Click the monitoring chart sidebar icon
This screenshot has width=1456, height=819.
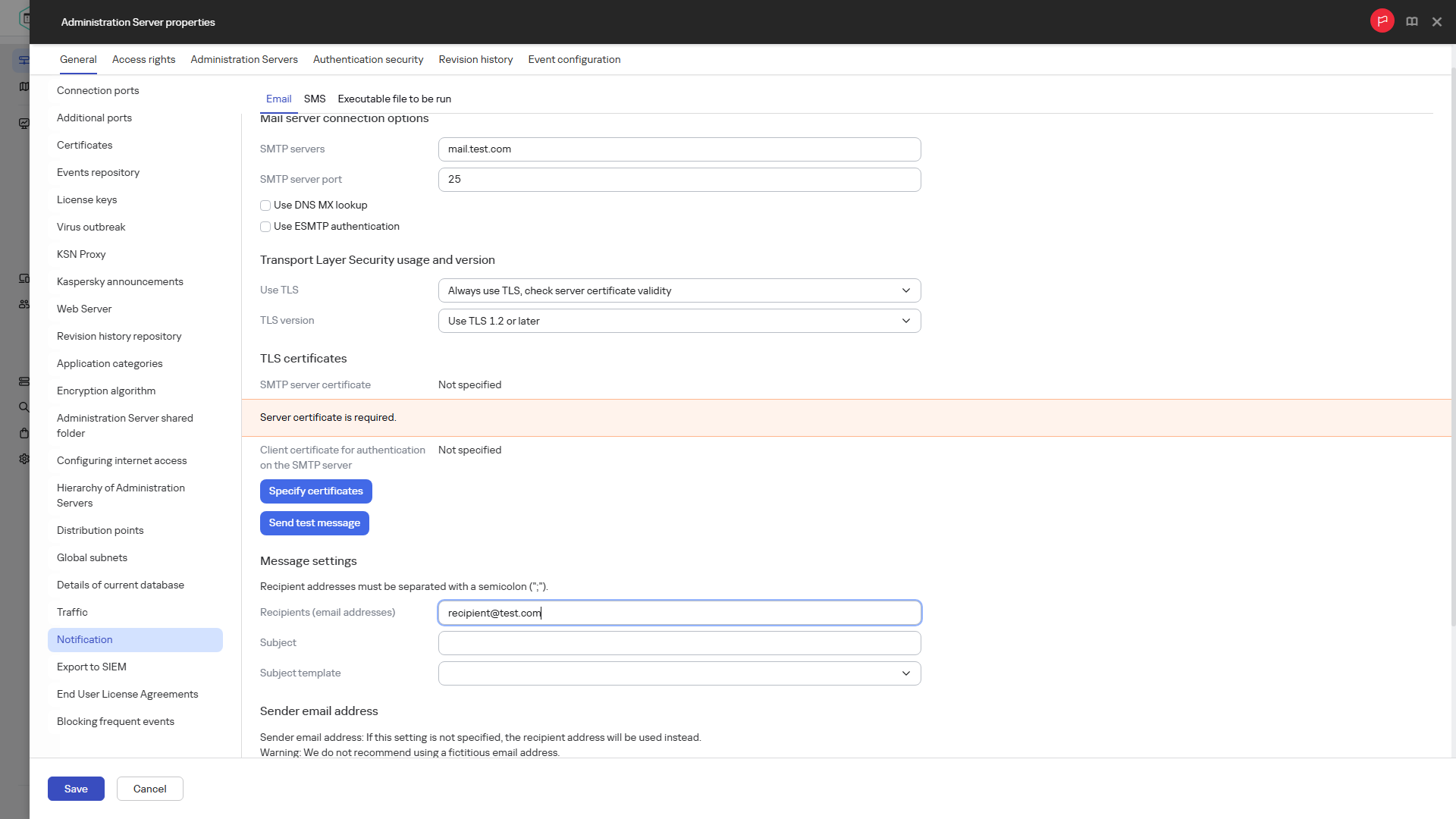24,124
